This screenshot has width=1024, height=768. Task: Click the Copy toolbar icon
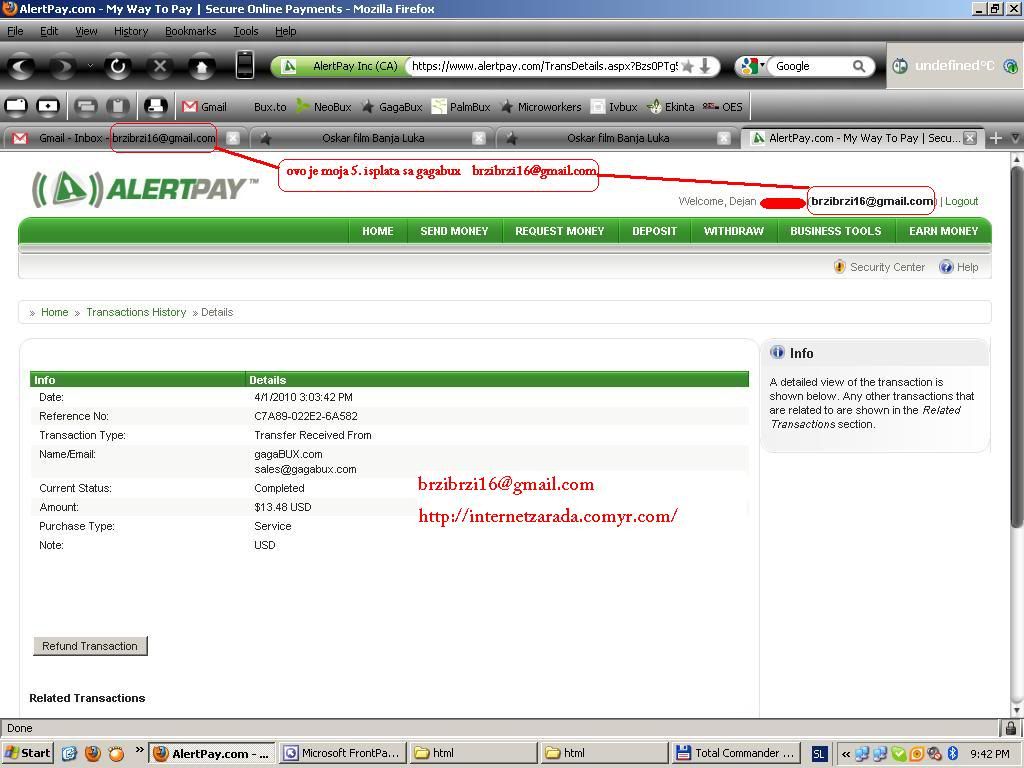(x=86, y=106)
